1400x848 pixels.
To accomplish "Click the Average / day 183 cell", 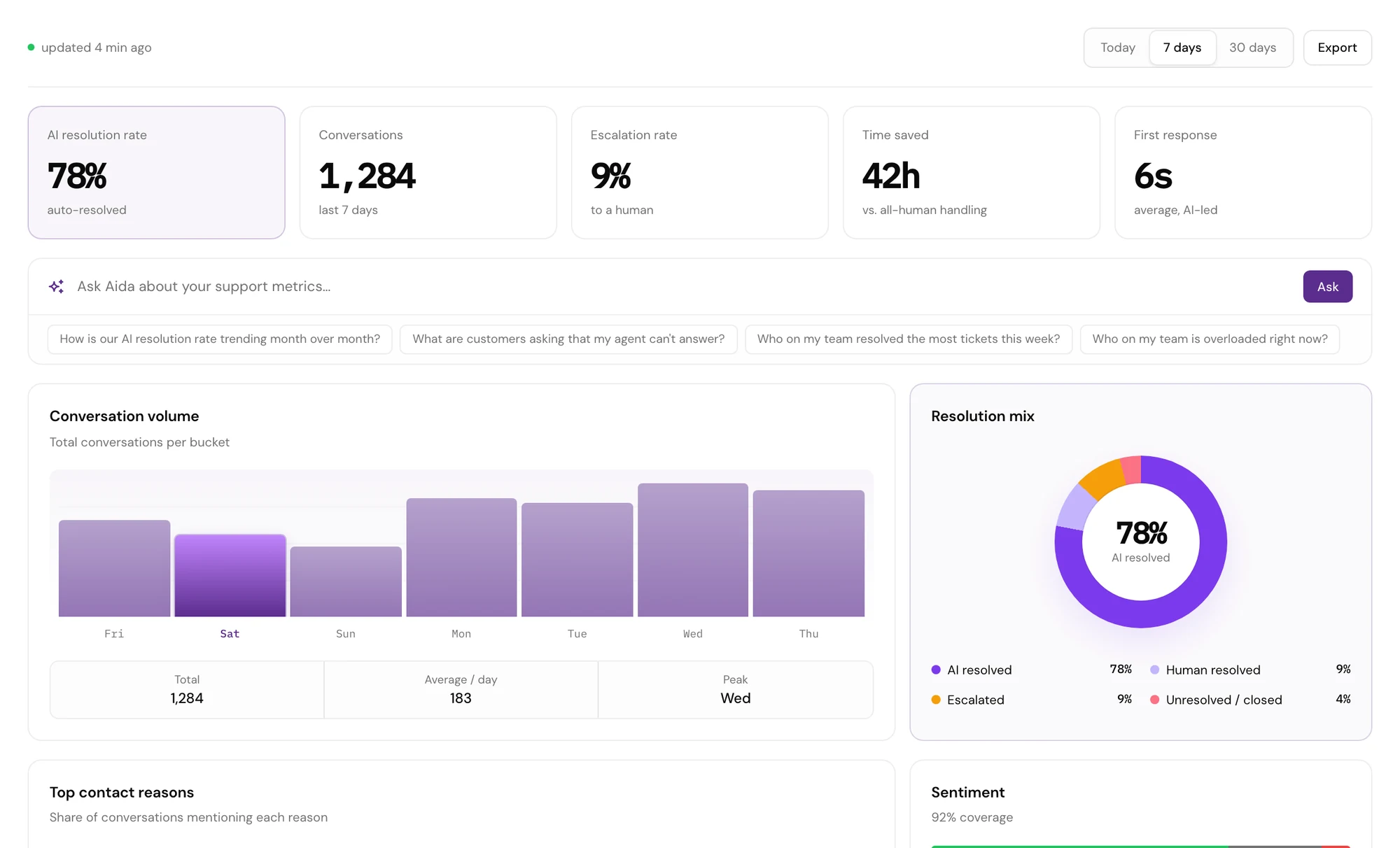I will (461, 690).
